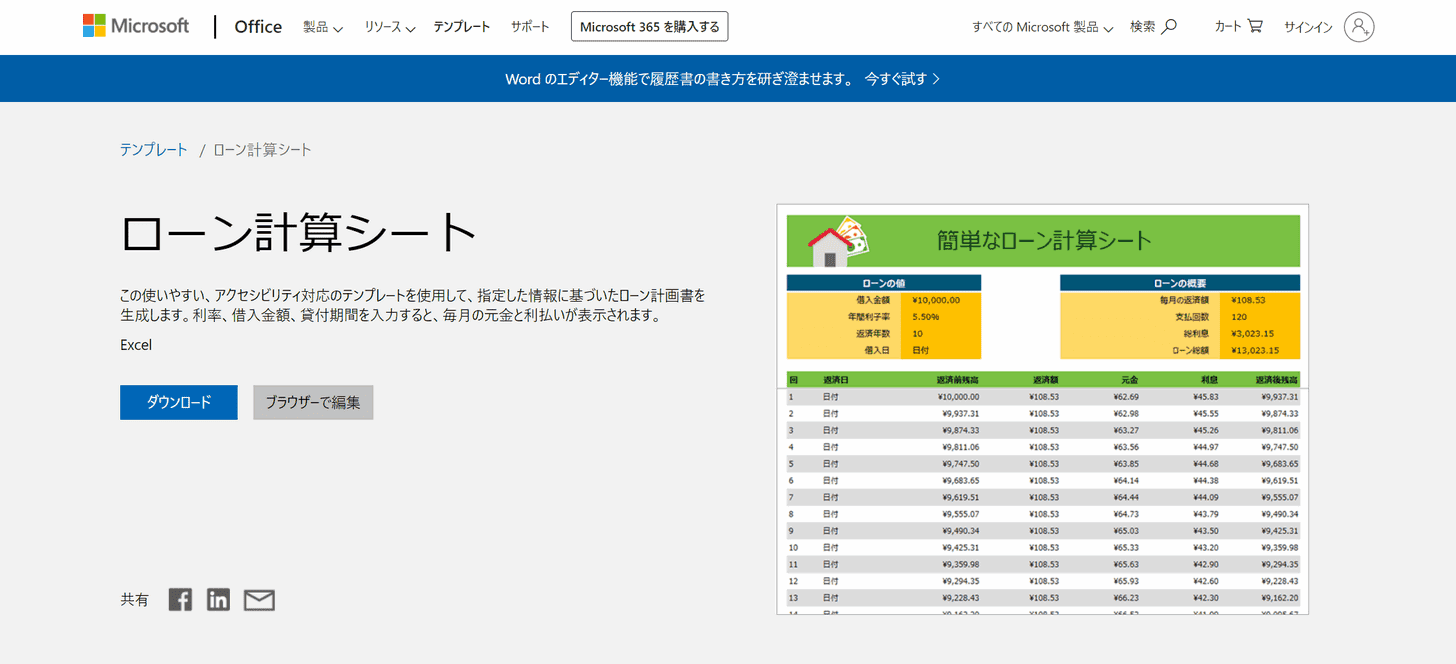Click Microsoft 365 を購入する button
This screenshot has width=1456, height=664.
650,27
